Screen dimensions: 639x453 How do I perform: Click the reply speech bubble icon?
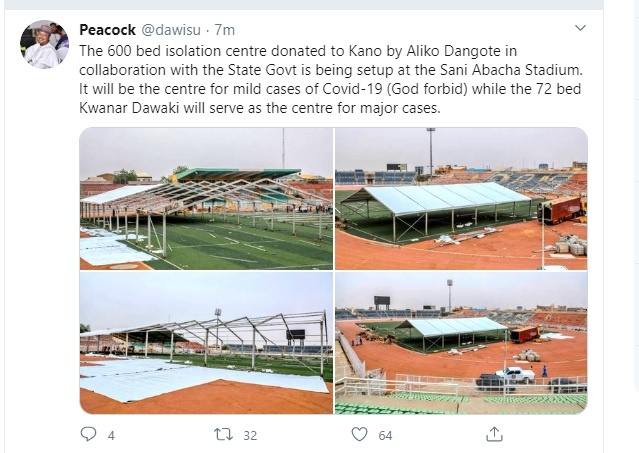tap(89, 434)
